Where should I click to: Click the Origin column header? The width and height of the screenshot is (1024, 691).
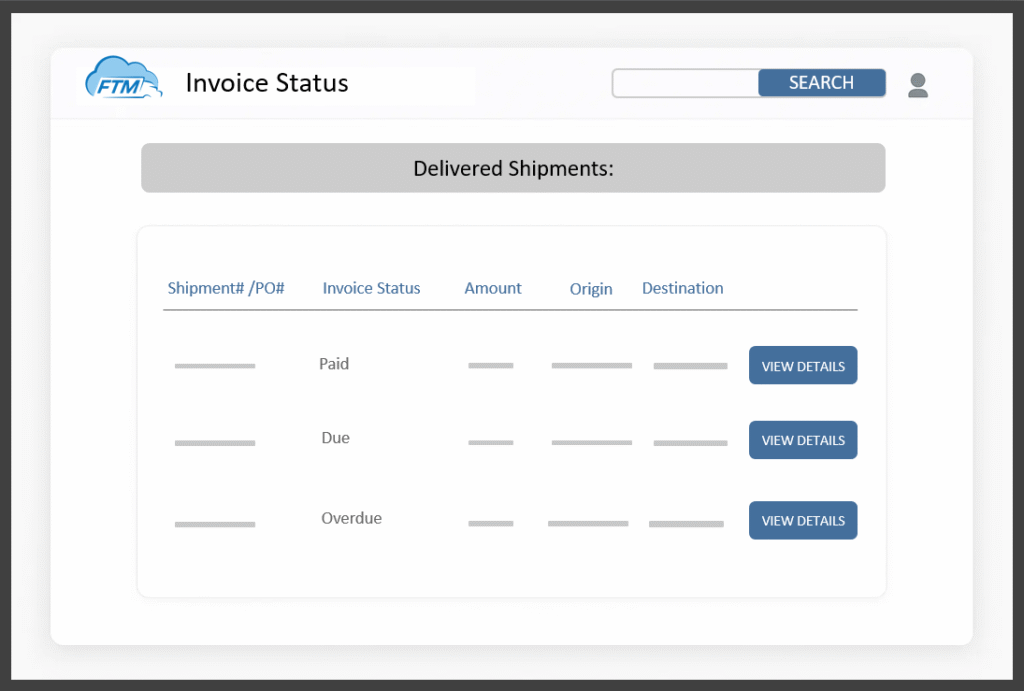point(590,289)
